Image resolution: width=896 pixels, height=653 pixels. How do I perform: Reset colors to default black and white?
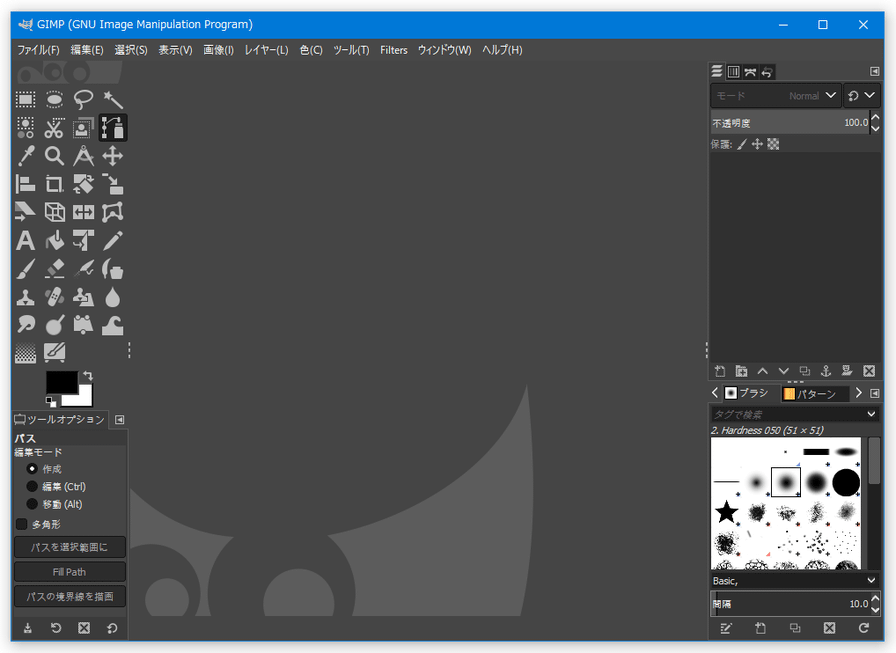click(51, 402)
